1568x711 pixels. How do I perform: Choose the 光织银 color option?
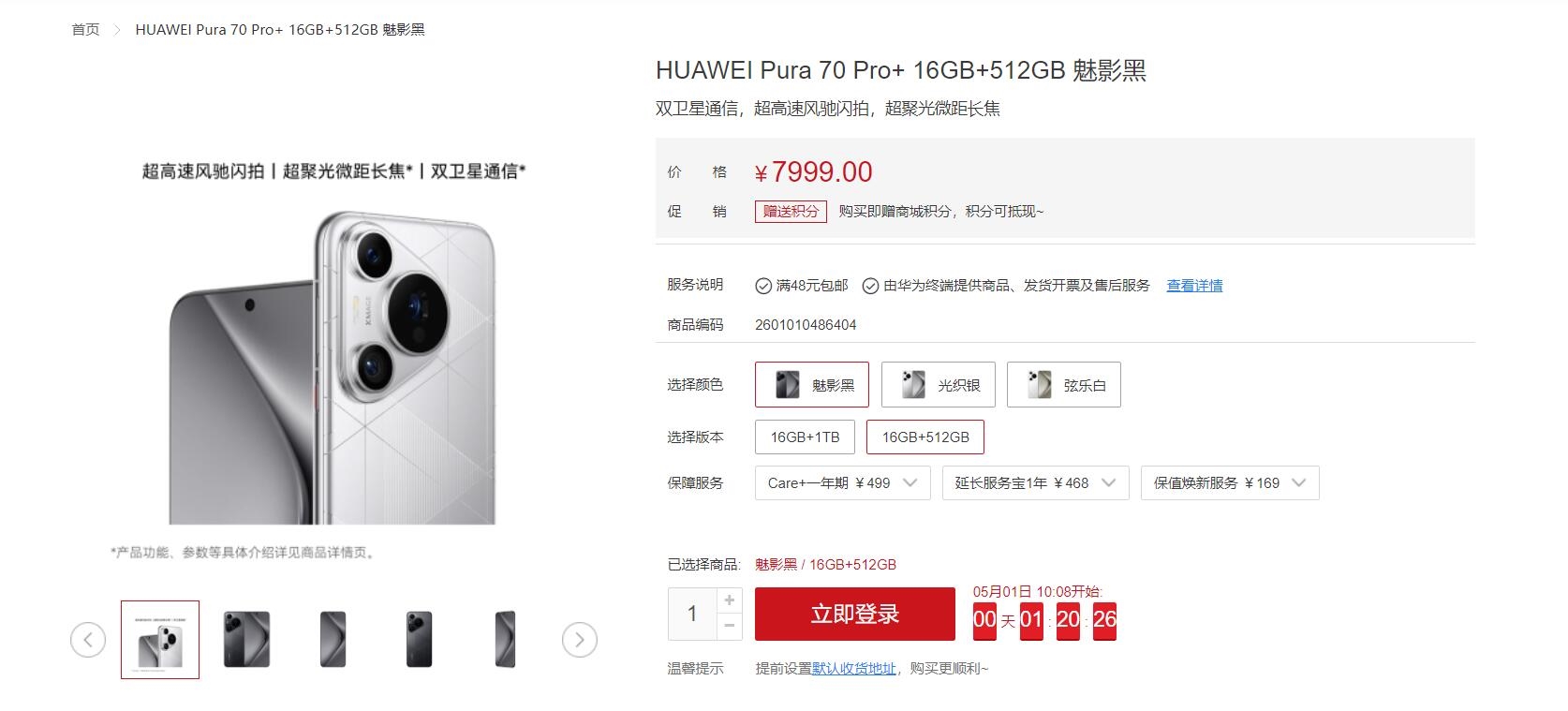pos(939,385)
